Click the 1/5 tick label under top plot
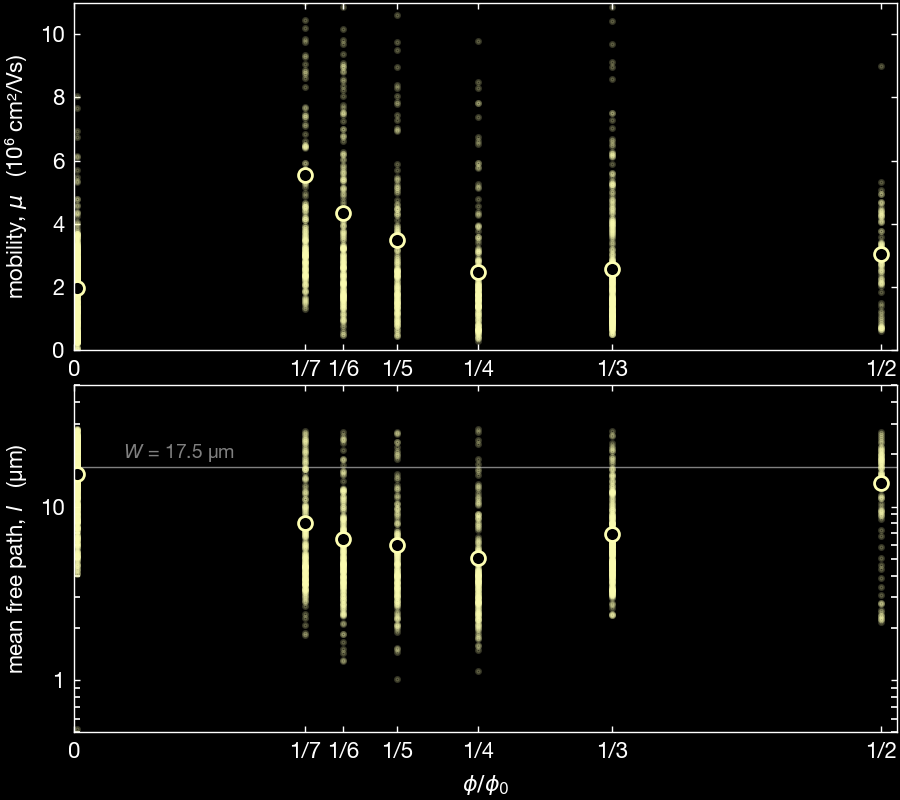900x800 pixels. 397,368
